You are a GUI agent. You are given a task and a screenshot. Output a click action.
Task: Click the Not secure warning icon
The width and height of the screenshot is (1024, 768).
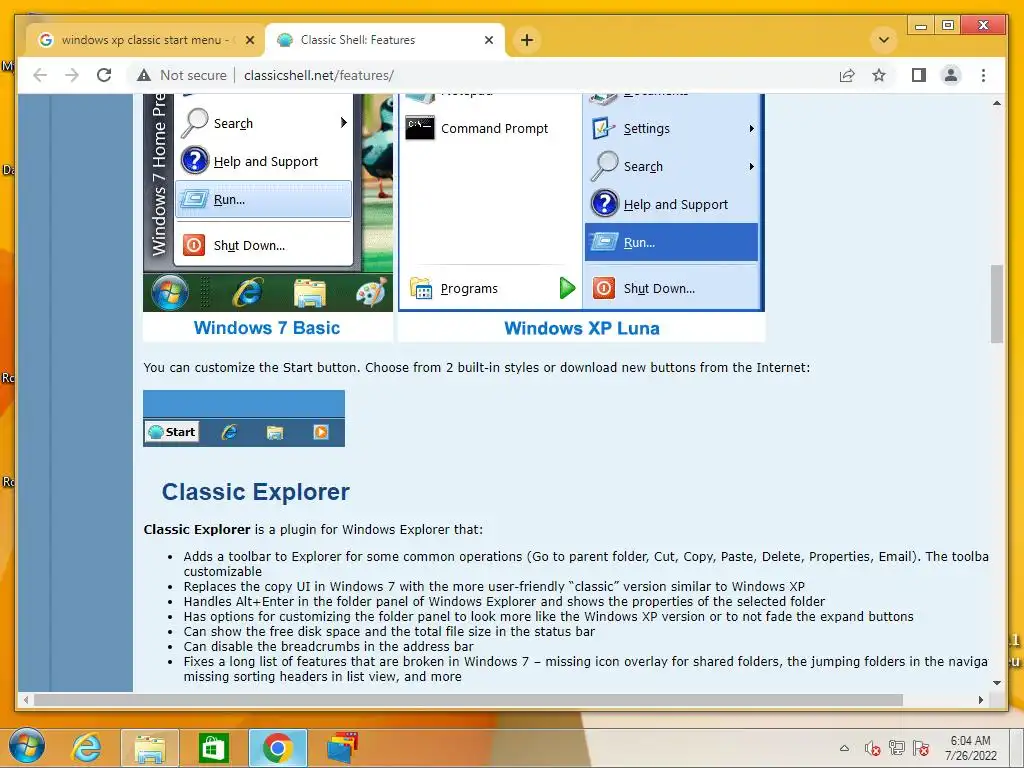pyautogui.click(x=144, y=75)
